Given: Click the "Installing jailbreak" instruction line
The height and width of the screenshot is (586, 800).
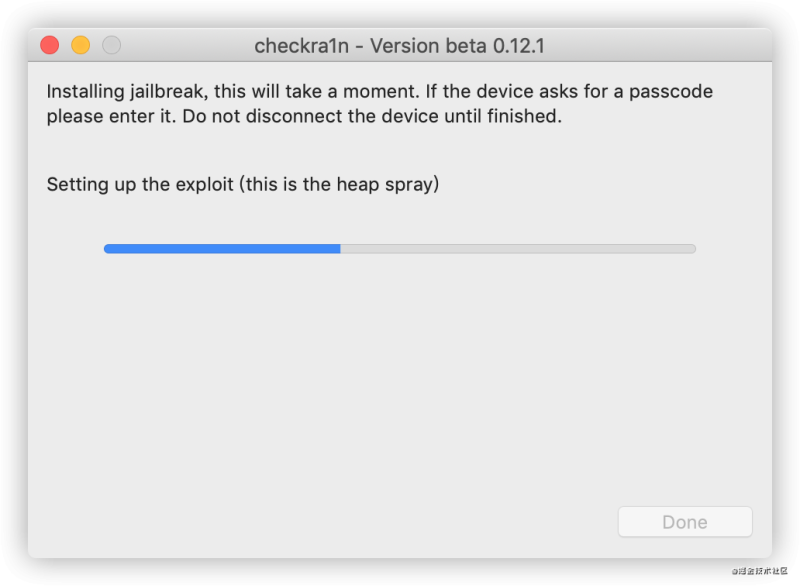Looking at the screenshot, I should [x=380, y=91].
